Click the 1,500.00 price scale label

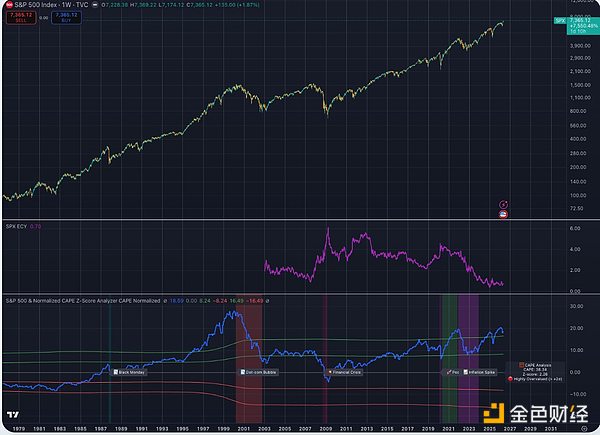coord(580,85)
